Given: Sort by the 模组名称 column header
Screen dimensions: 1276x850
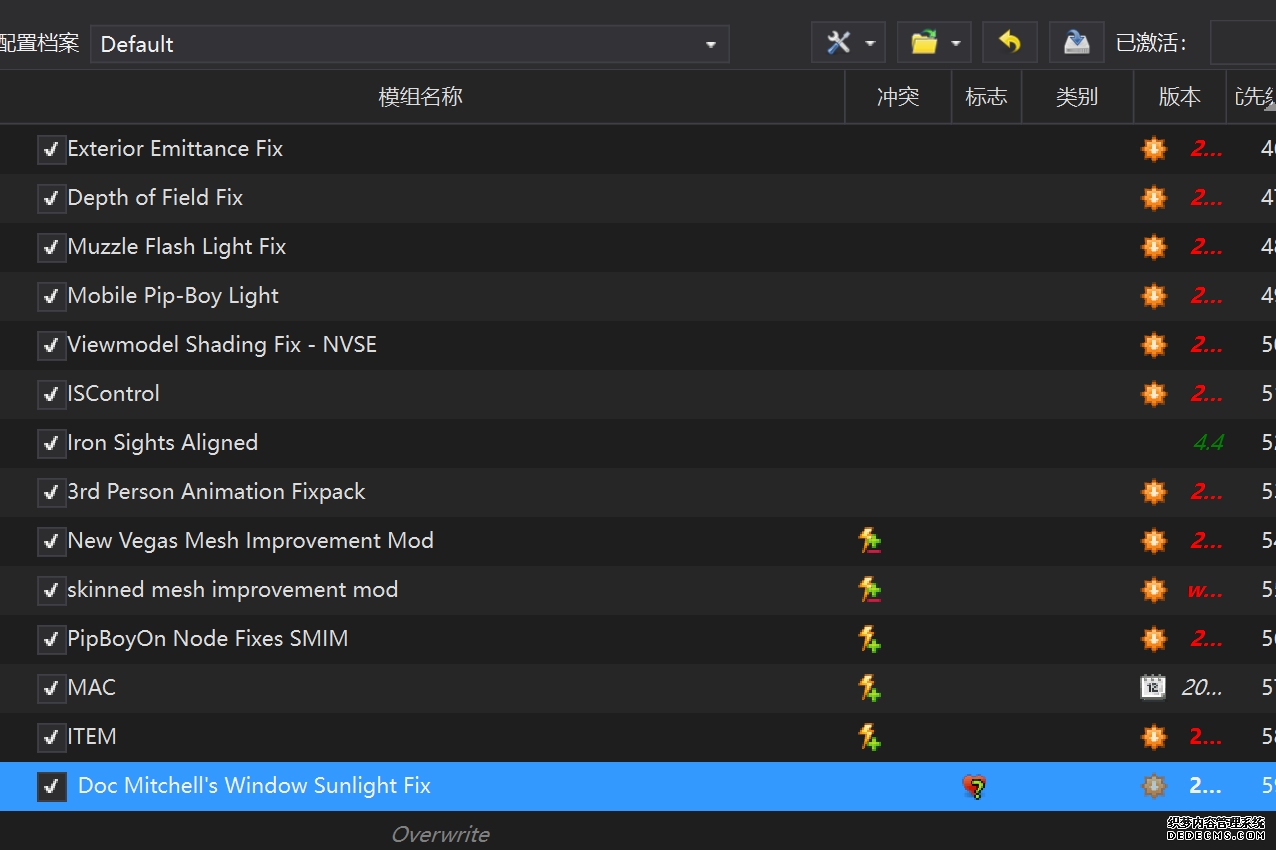Looking at the screenshot, I should pyautogui.click(x=420, y=97).
